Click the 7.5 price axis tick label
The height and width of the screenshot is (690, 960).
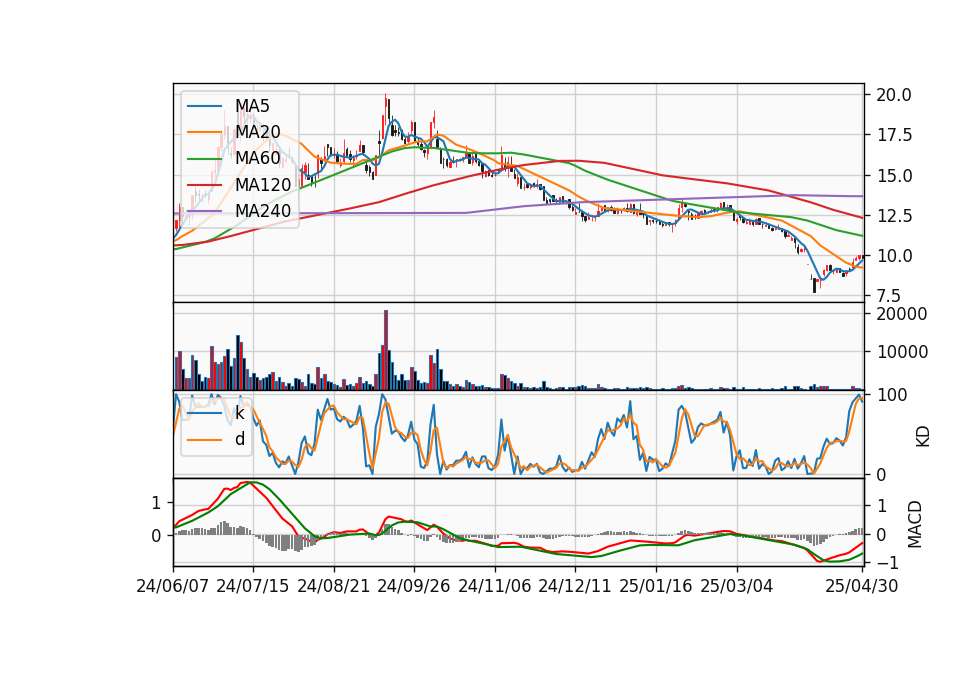pyautogui.click(x=889, y=296)
